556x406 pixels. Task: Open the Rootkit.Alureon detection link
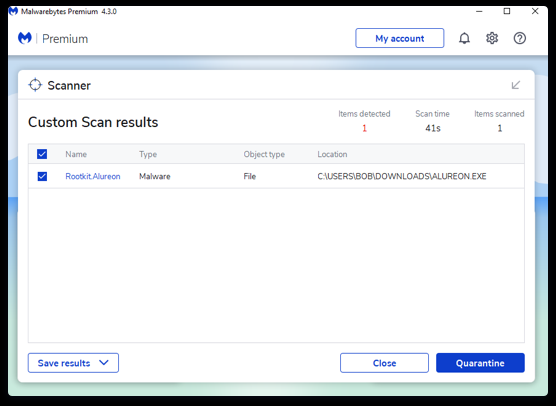tap(93, 176)
